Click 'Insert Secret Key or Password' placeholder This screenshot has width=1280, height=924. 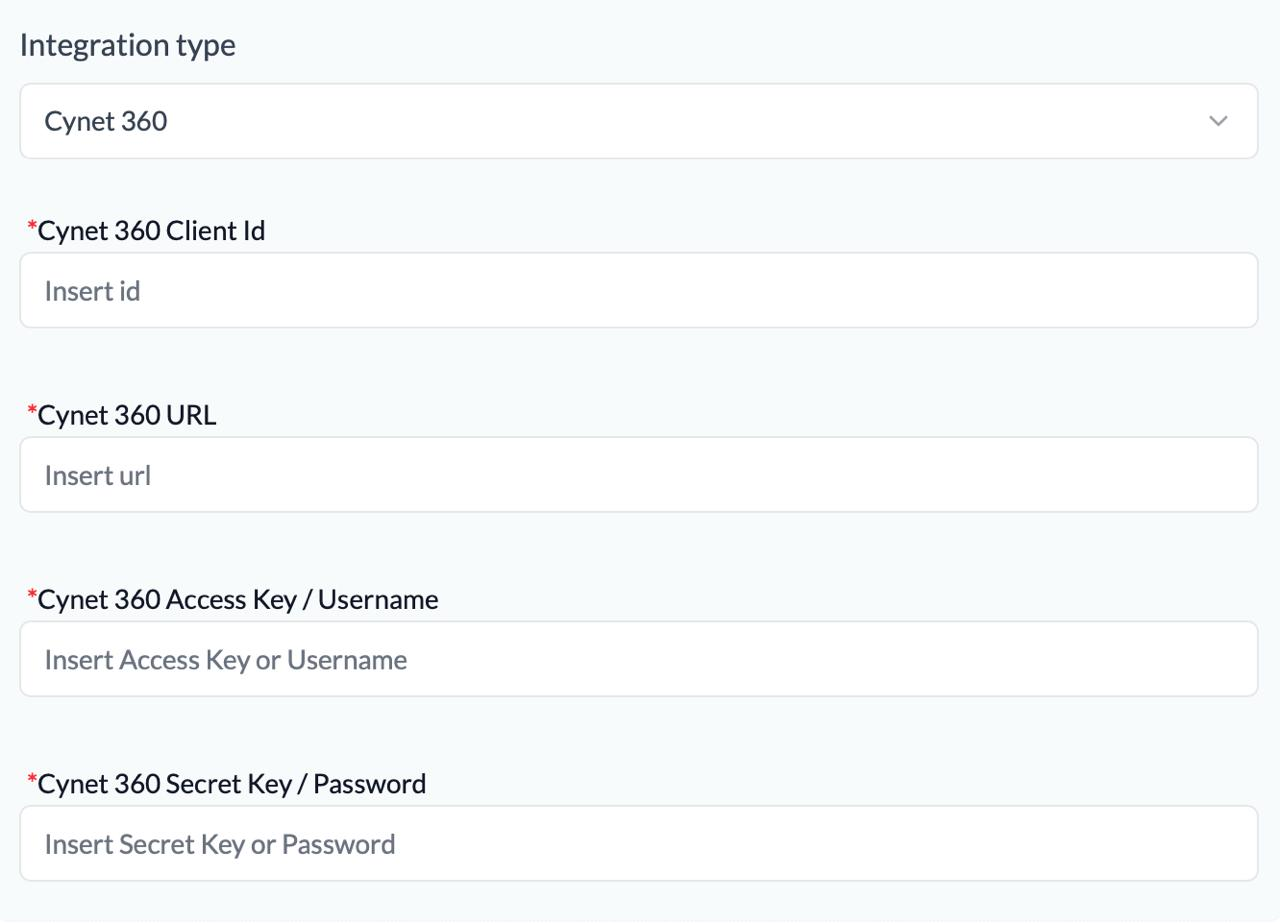(x=220, y=844)
